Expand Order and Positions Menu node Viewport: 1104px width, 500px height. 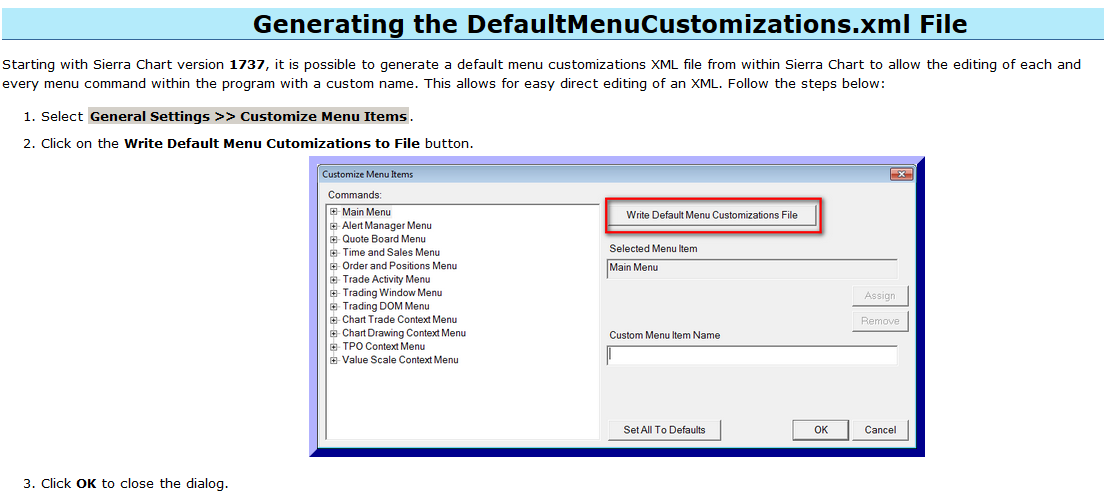334,266
